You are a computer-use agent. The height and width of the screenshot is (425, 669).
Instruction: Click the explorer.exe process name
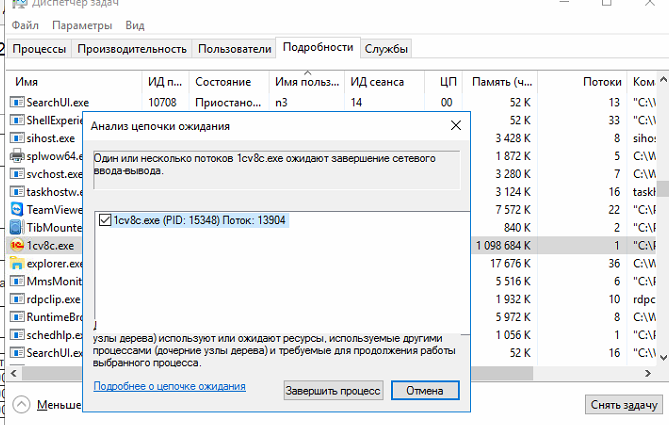[x=54, y=264]
